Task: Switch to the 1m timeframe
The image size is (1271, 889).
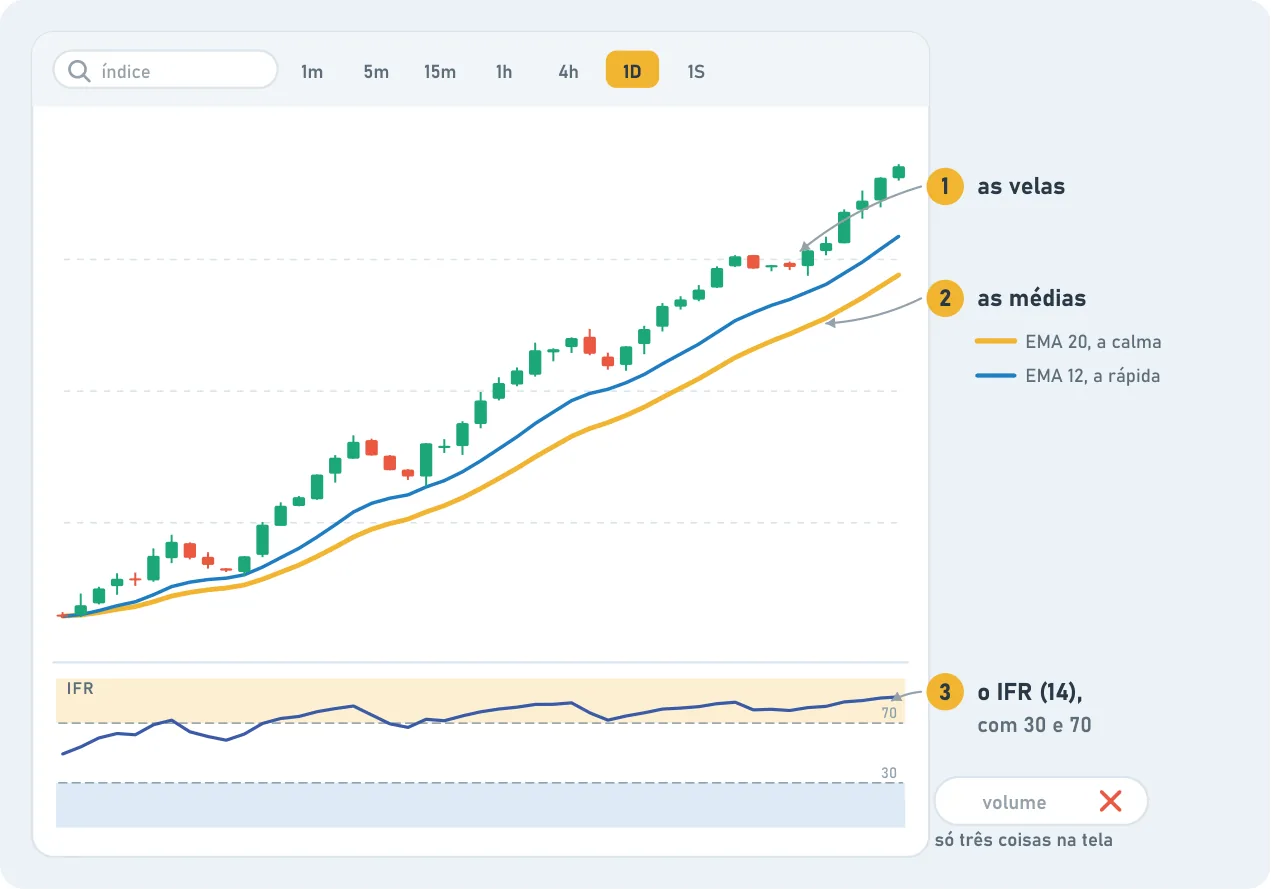Action: click(x=312, y=71)
